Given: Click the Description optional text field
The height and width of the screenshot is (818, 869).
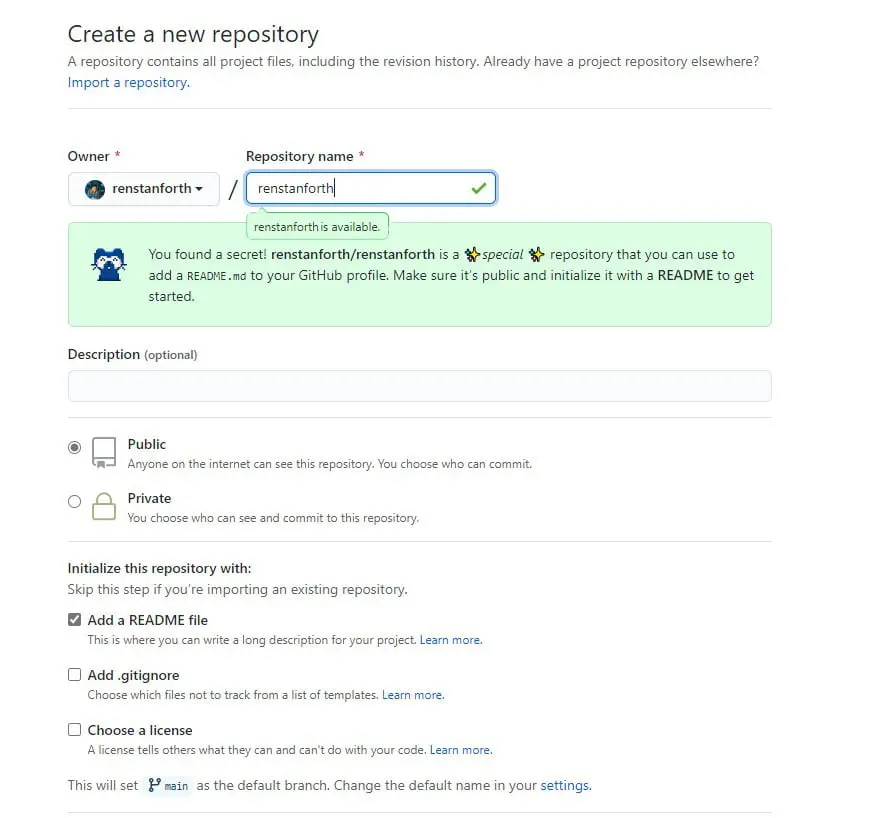Looking at the screenshot, I should coord(419,386).
